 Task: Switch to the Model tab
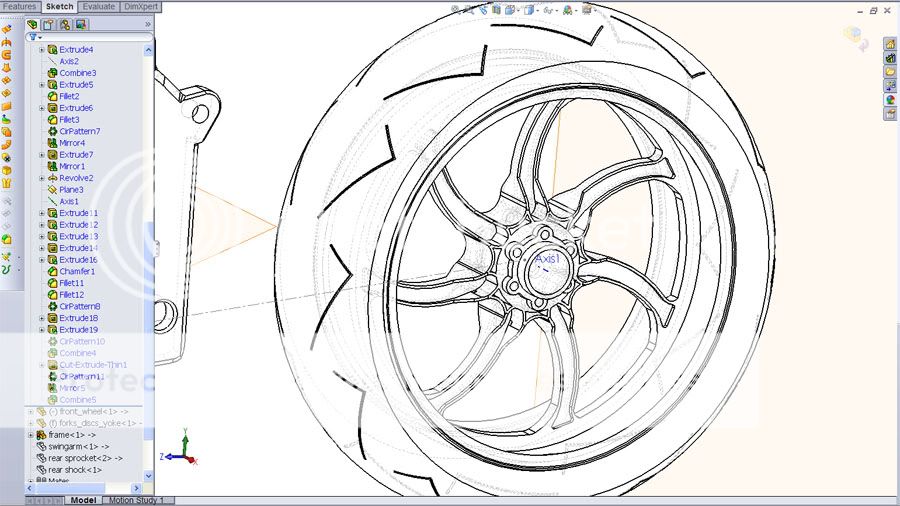83,500
